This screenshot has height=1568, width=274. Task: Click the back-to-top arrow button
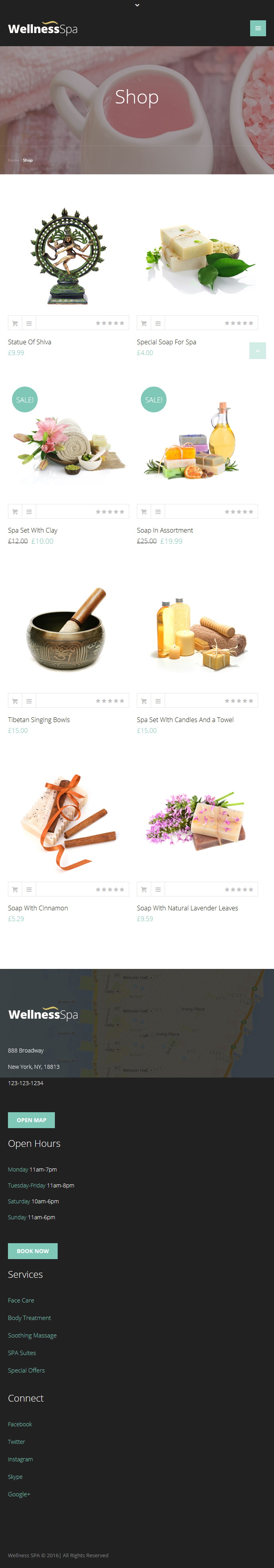258,351
